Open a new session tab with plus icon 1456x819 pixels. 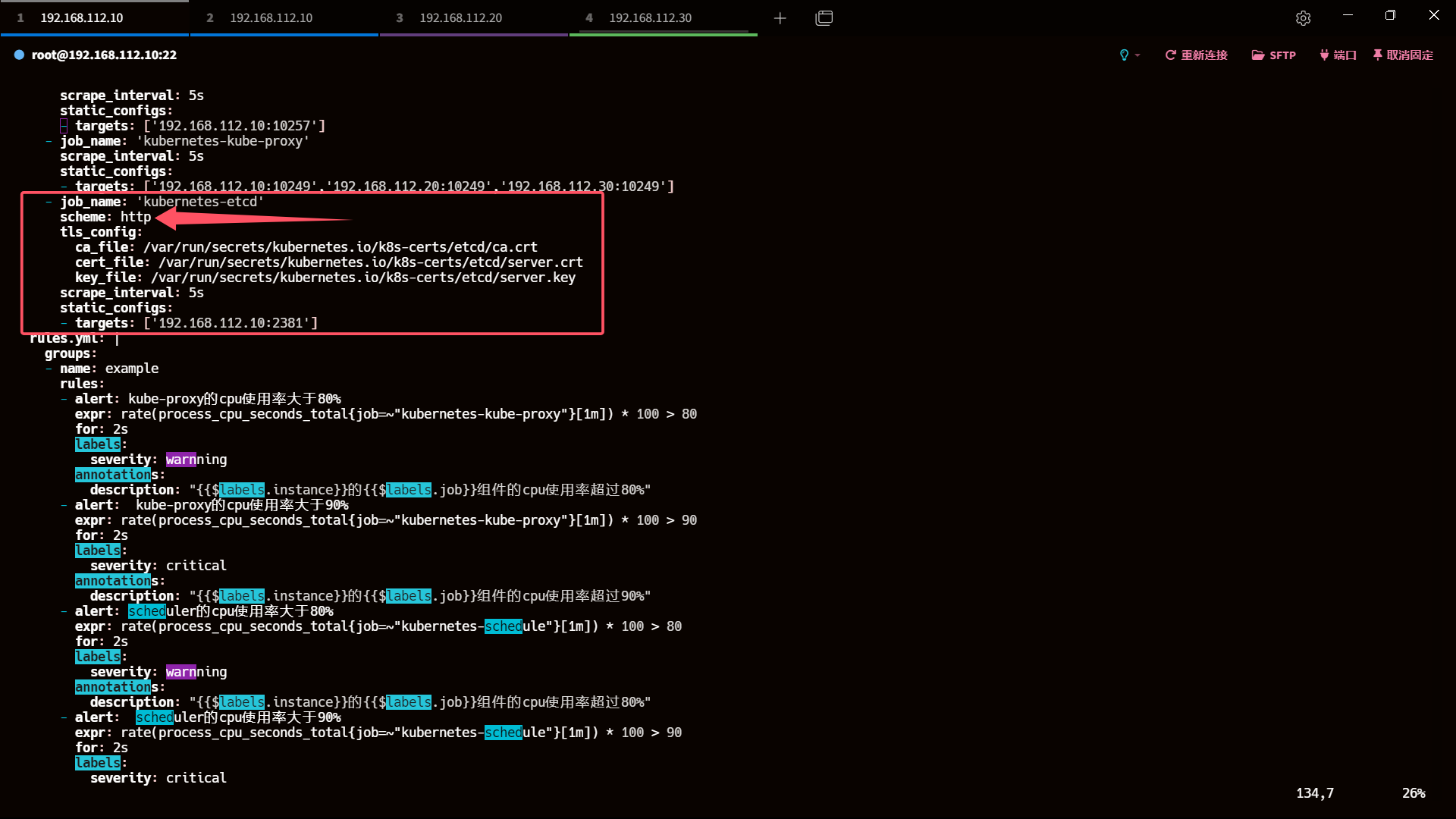(x=780, y=17)
